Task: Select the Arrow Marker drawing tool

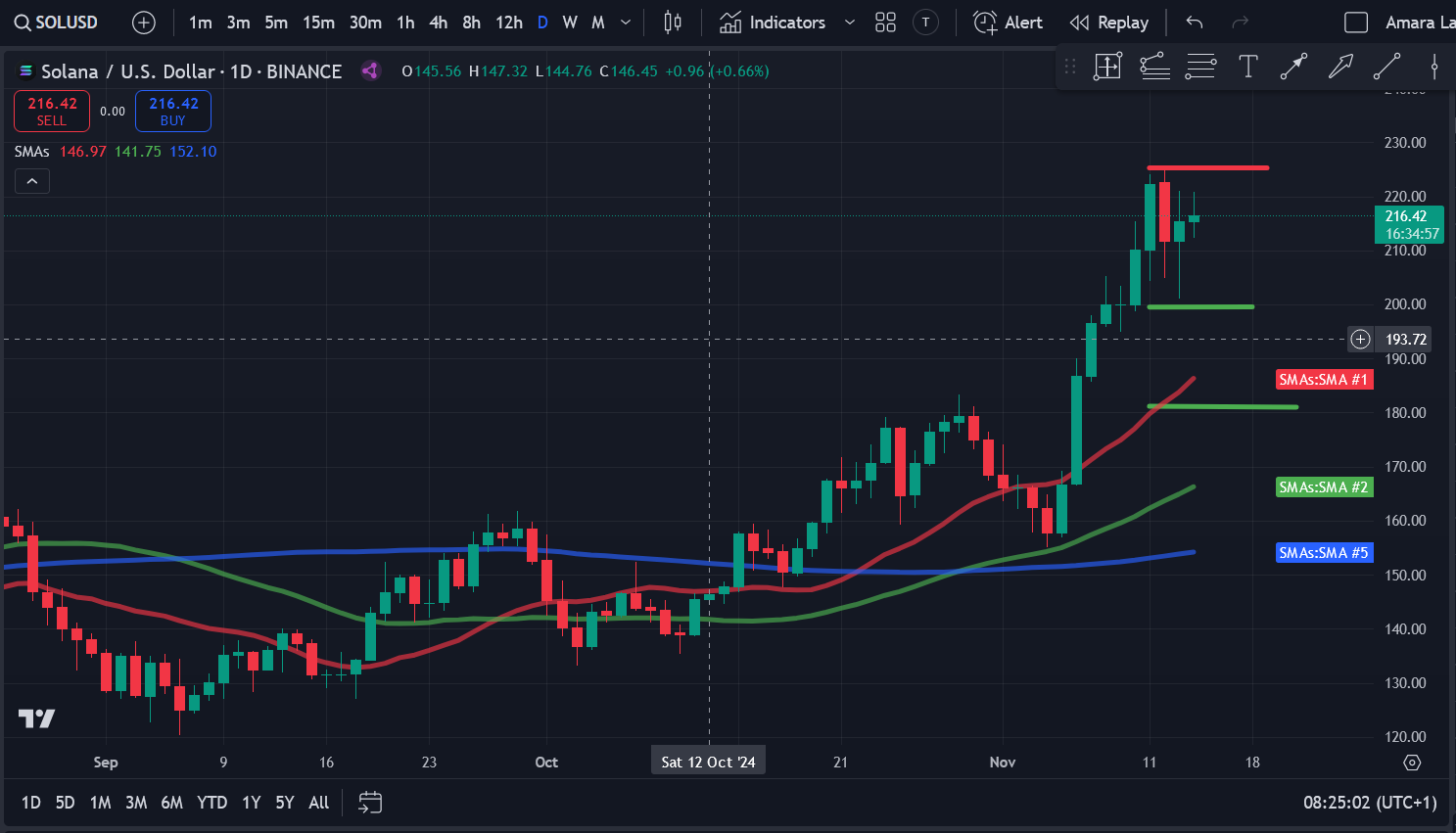Action: point(1340,67)
